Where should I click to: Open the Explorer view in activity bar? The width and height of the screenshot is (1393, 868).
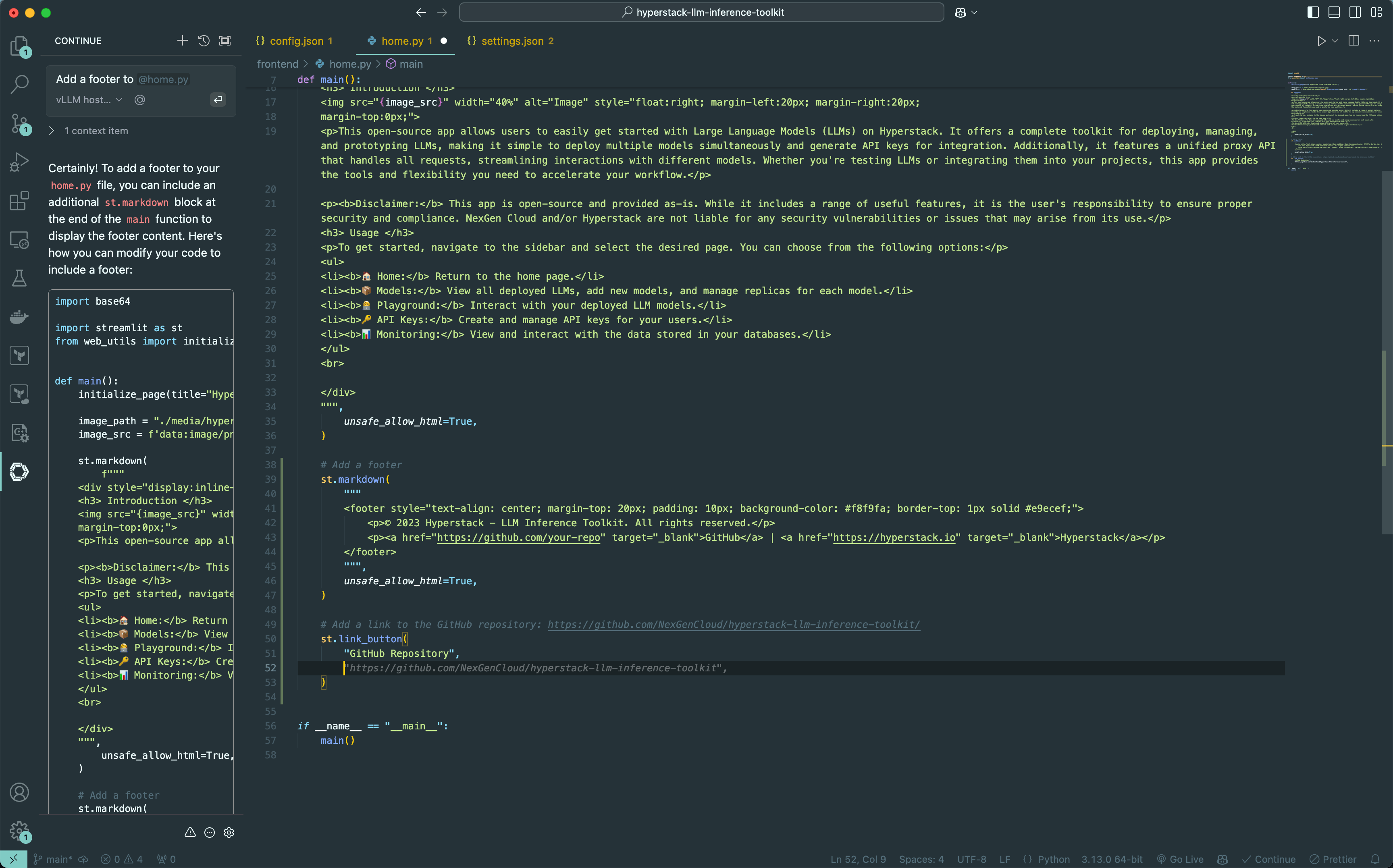tap(19, 46)
